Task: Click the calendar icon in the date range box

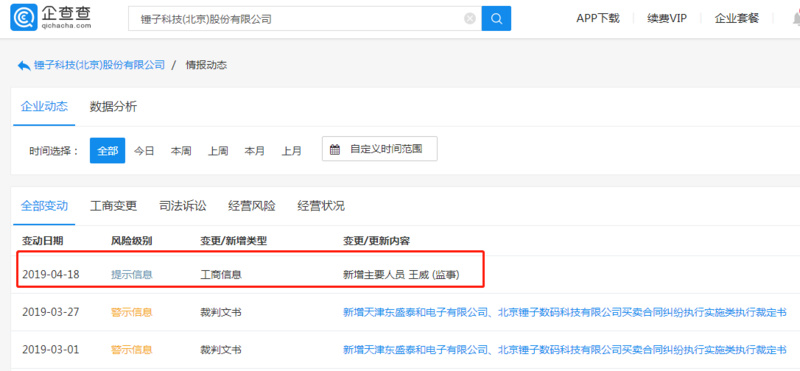Action: 335,150
